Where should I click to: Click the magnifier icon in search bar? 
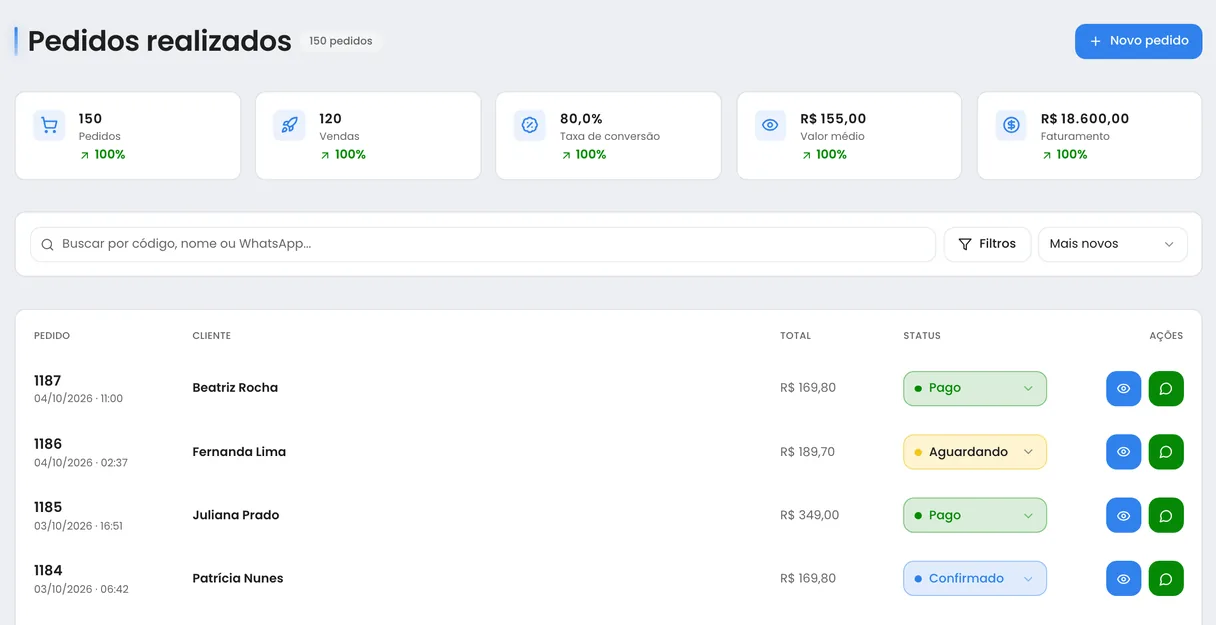tap(47, 244)
